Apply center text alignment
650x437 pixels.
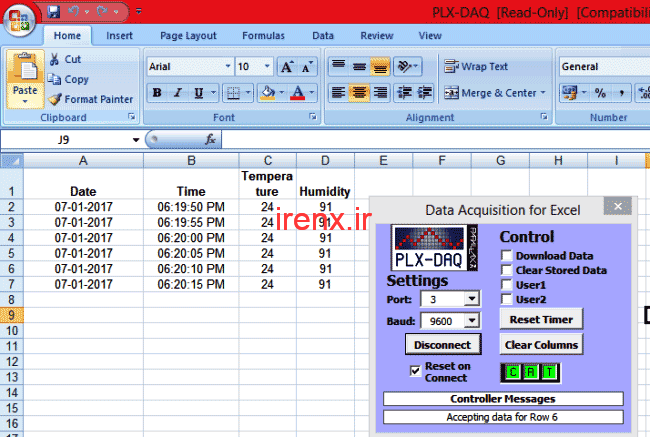click(x=359, y=93)
